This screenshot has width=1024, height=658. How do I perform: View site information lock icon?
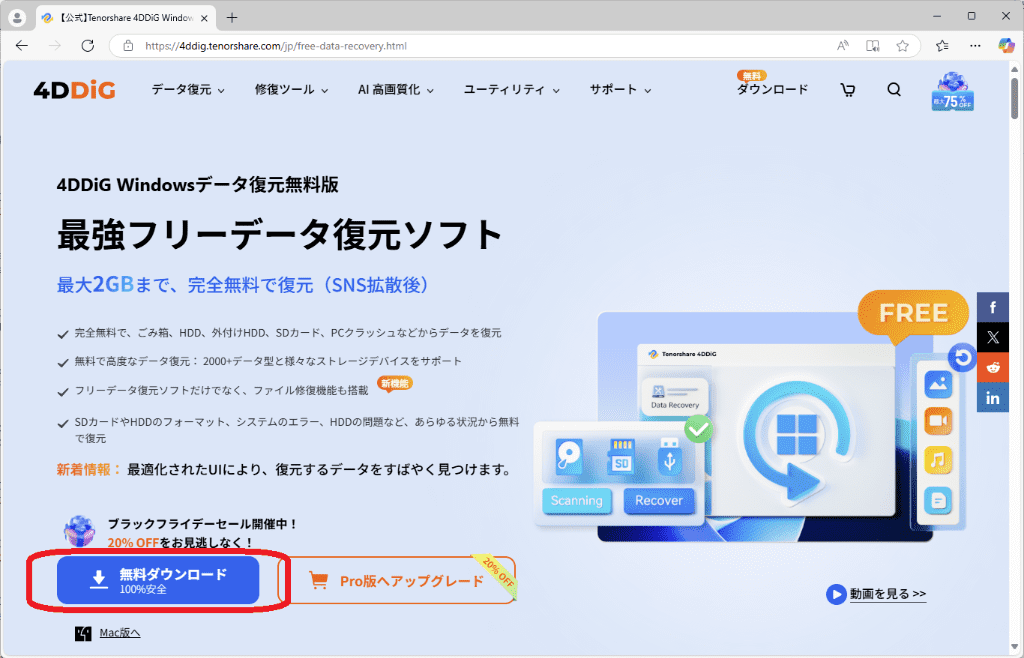click(x=129, y=46)
